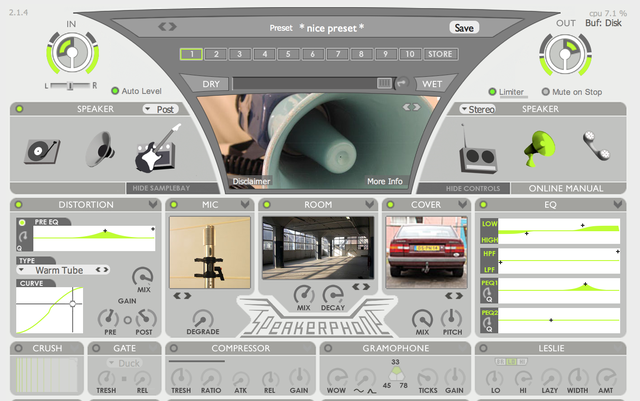Select the radio speaker icon

click(478, 150)
